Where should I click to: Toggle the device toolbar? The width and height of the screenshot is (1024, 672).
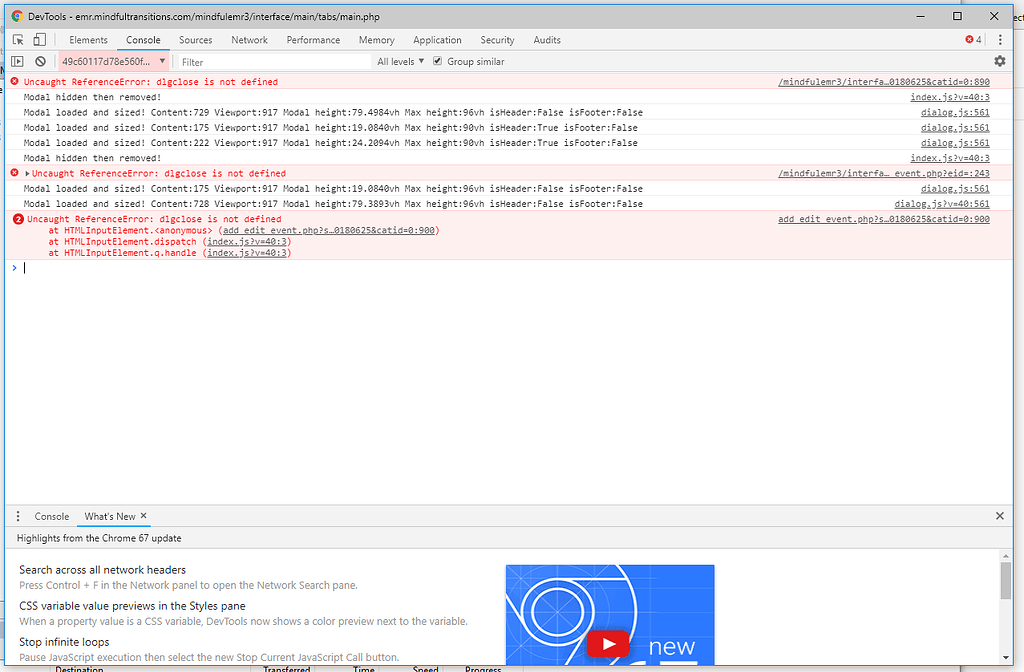[38, 39]
